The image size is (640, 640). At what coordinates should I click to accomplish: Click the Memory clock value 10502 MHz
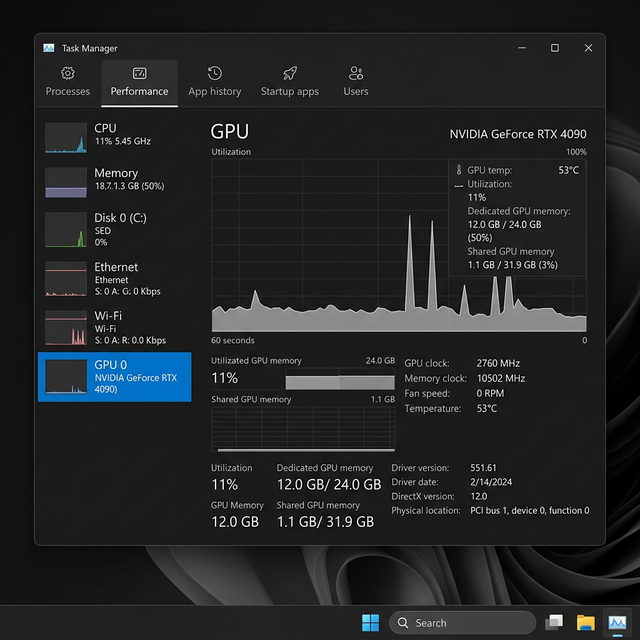(x=501, y=378)
